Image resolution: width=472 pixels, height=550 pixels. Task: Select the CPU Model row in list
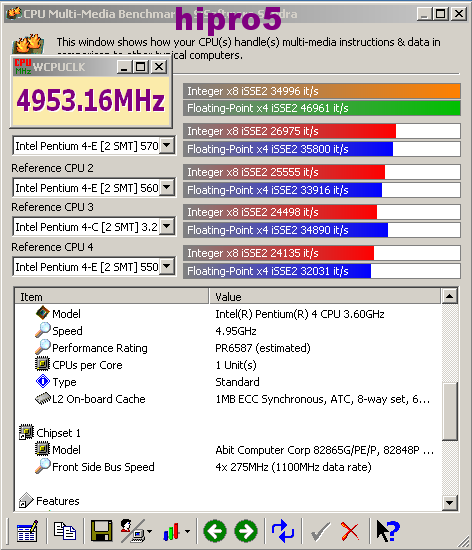click(228, 313)
